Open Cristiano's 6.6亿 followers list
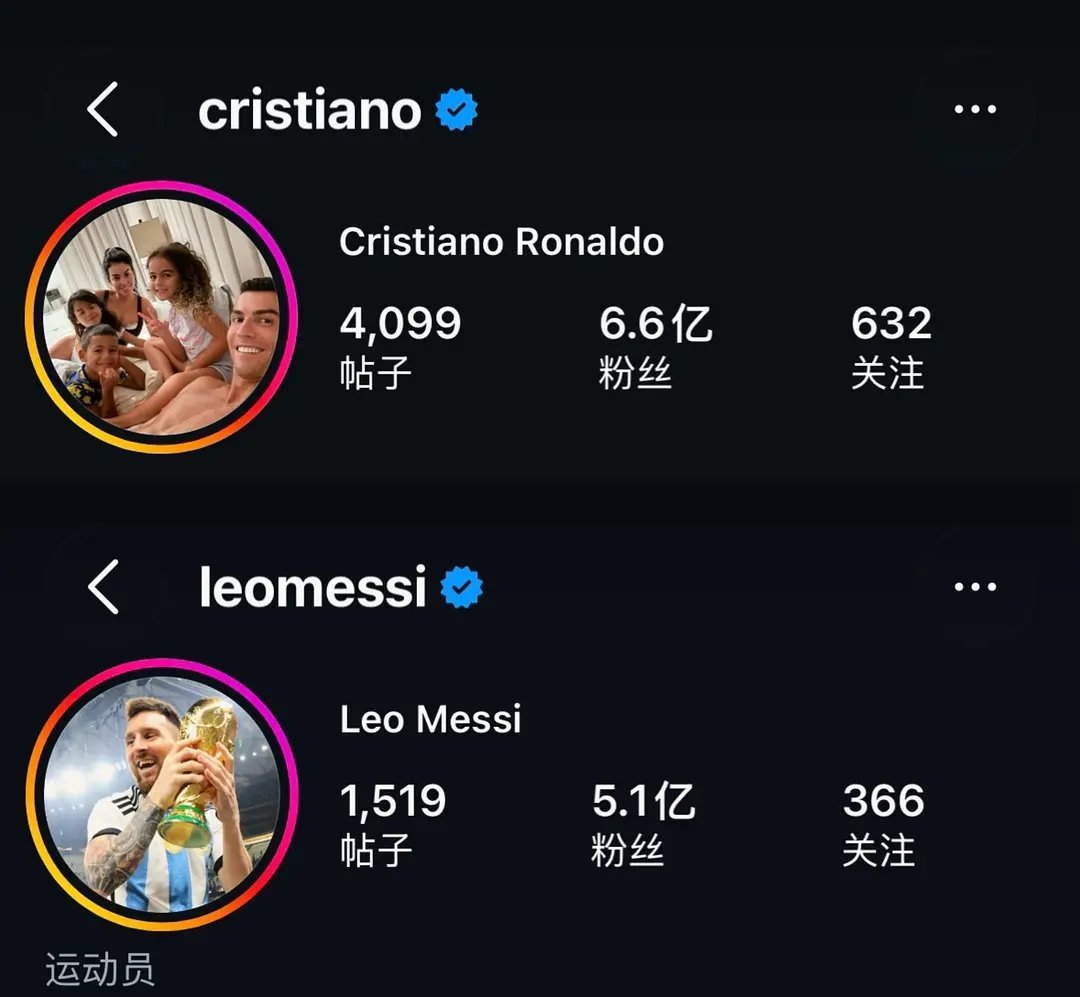1080x997 pixels. (x=655, y=347)
